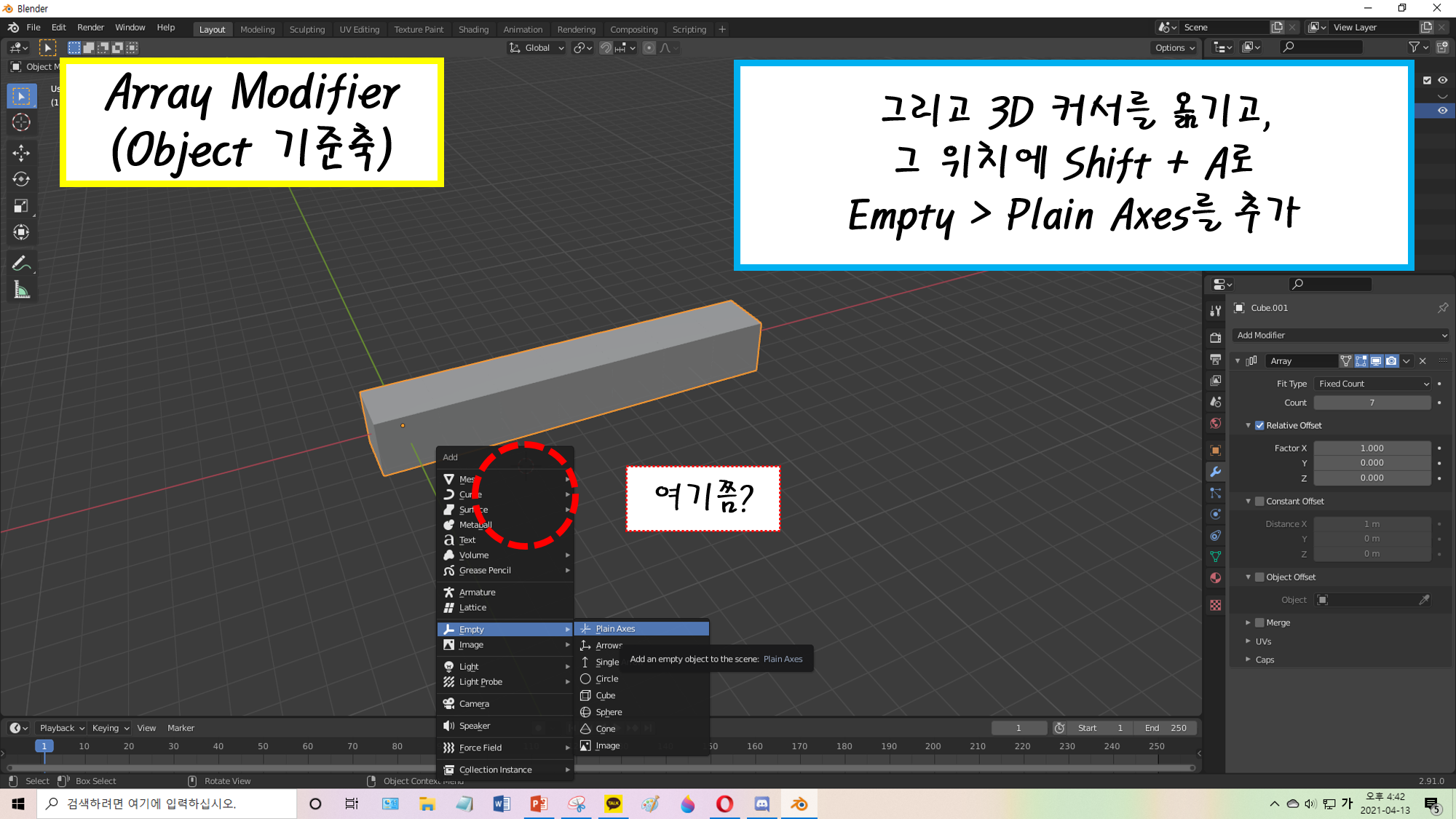1456x819 pixels.
Task: Enable the Constant Offset checkbox
Action: 1259,501
